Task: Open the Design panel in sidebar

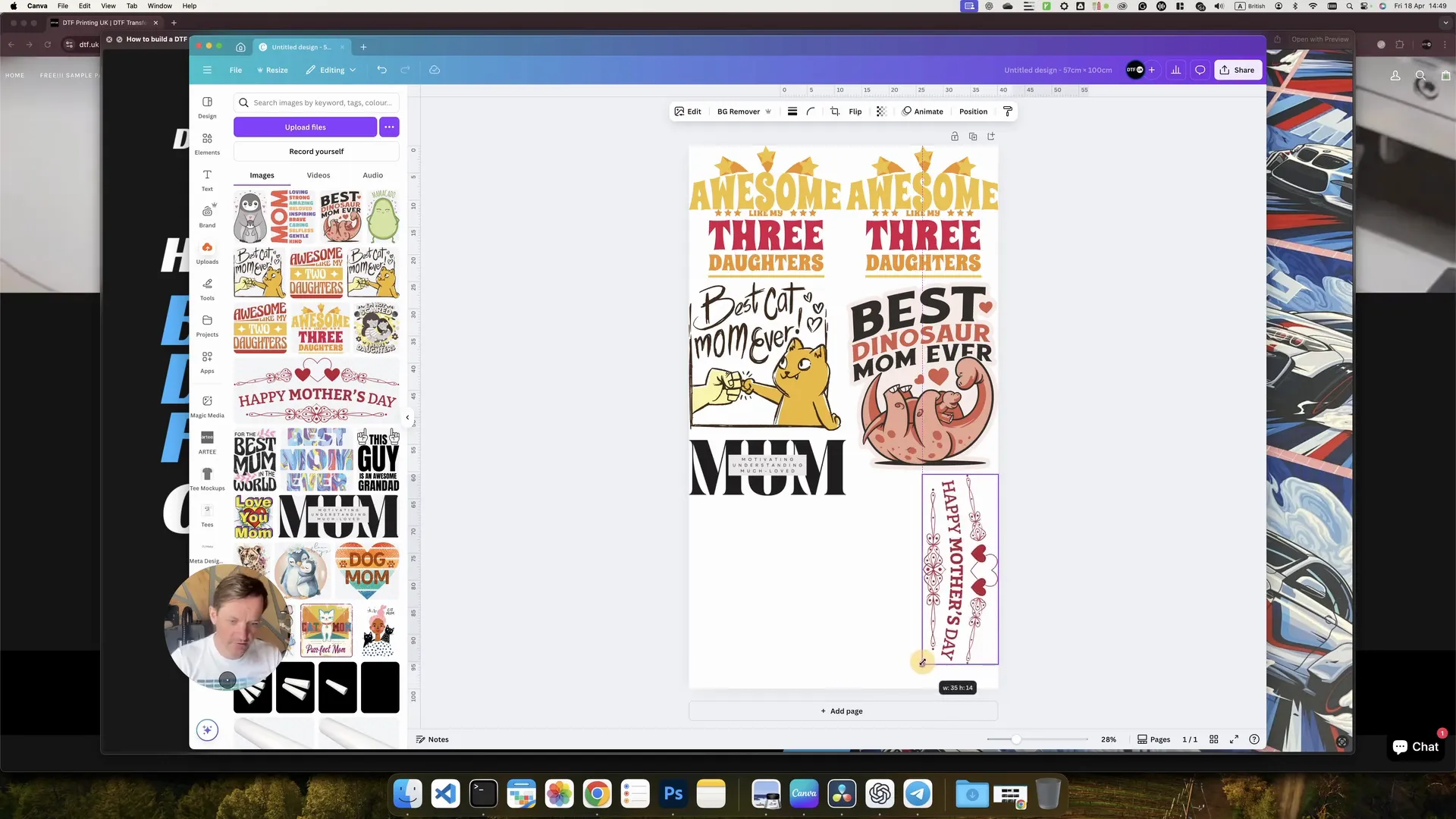Action: pyautogui.click(x=207, y=107)
